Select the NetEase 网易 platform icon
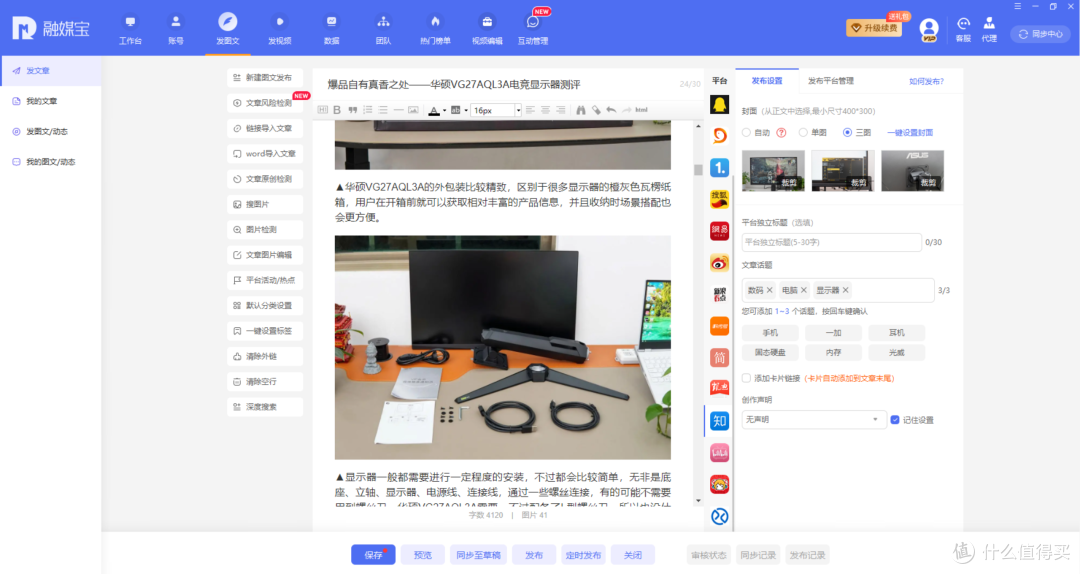 720,231
